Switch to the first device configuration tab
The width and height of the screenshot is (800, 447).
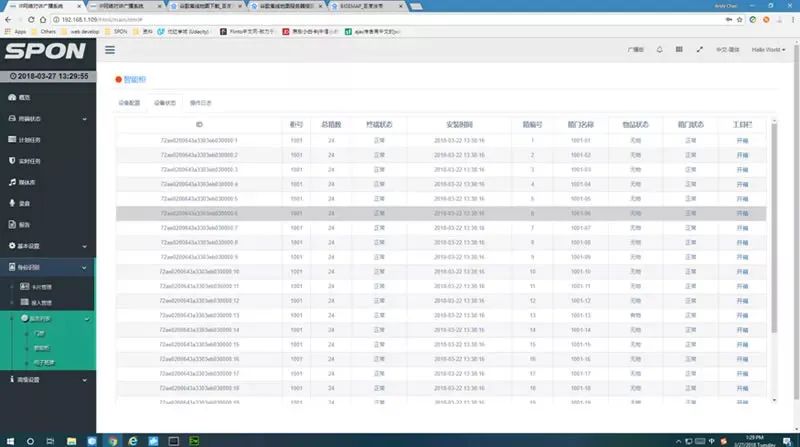129,102
